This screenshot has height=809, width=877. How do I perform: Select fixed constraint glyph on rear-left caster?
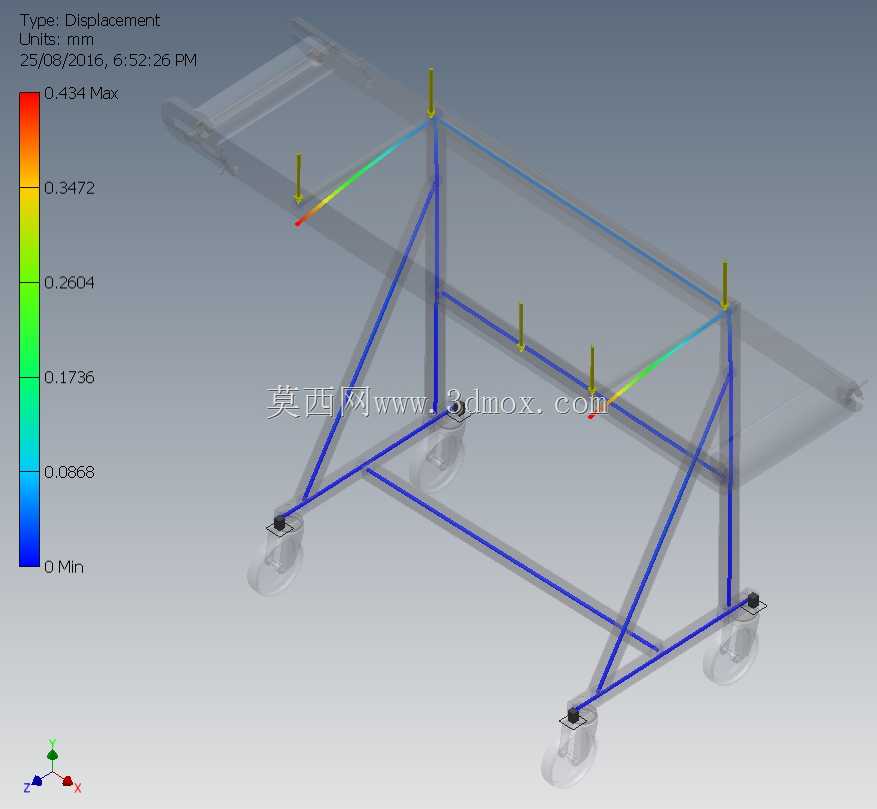[x=458, y=410]
